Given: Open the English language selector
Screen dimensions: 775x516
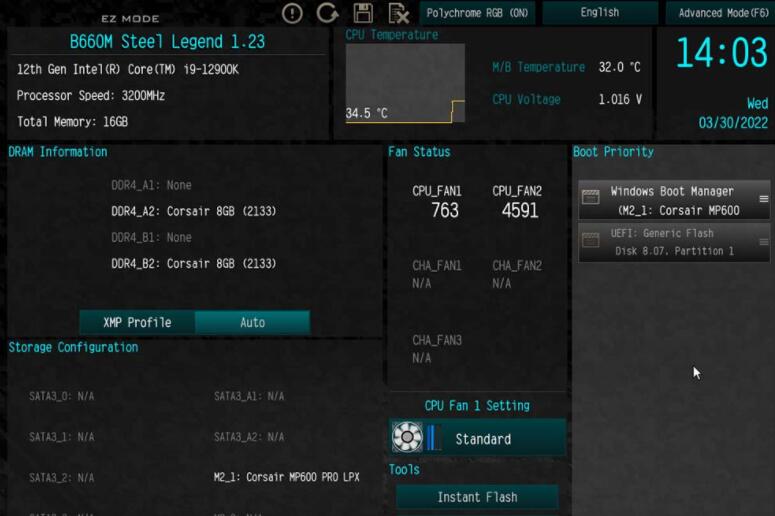Looking at the screenshot, I should [x=599, y=13].
